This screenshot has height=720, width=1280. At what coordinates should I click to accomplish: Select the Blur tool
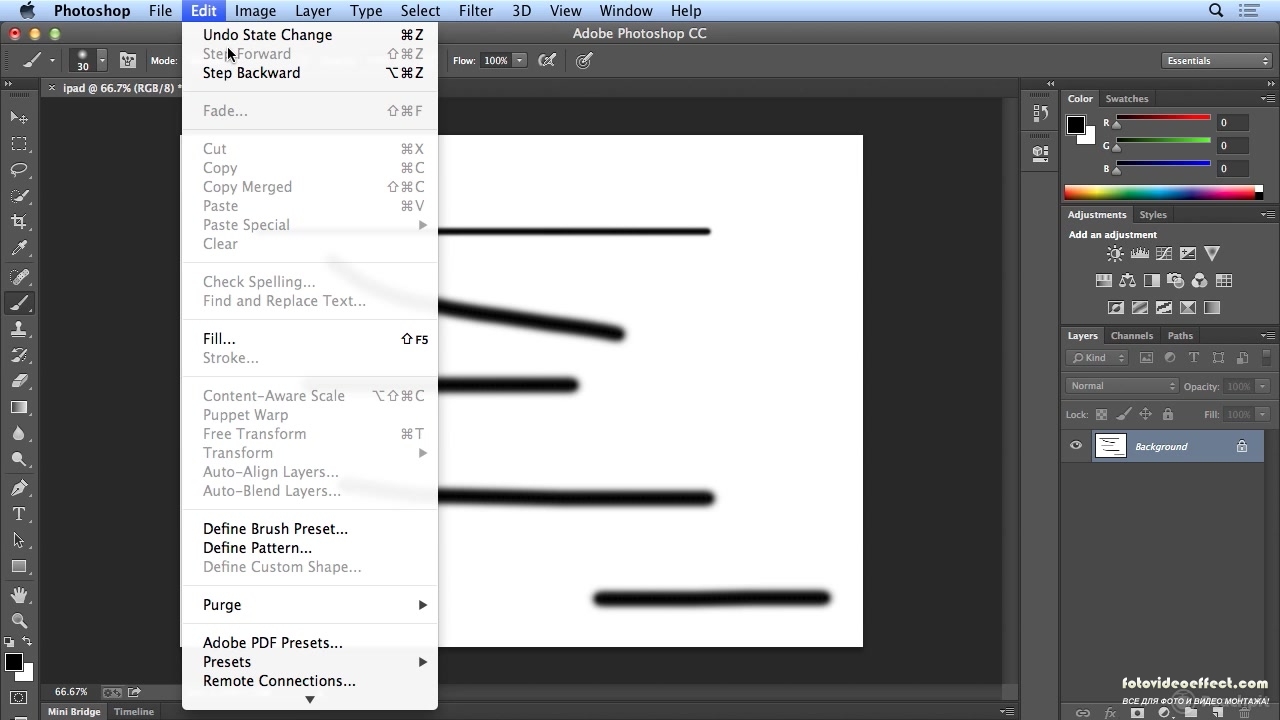point(19,434)
